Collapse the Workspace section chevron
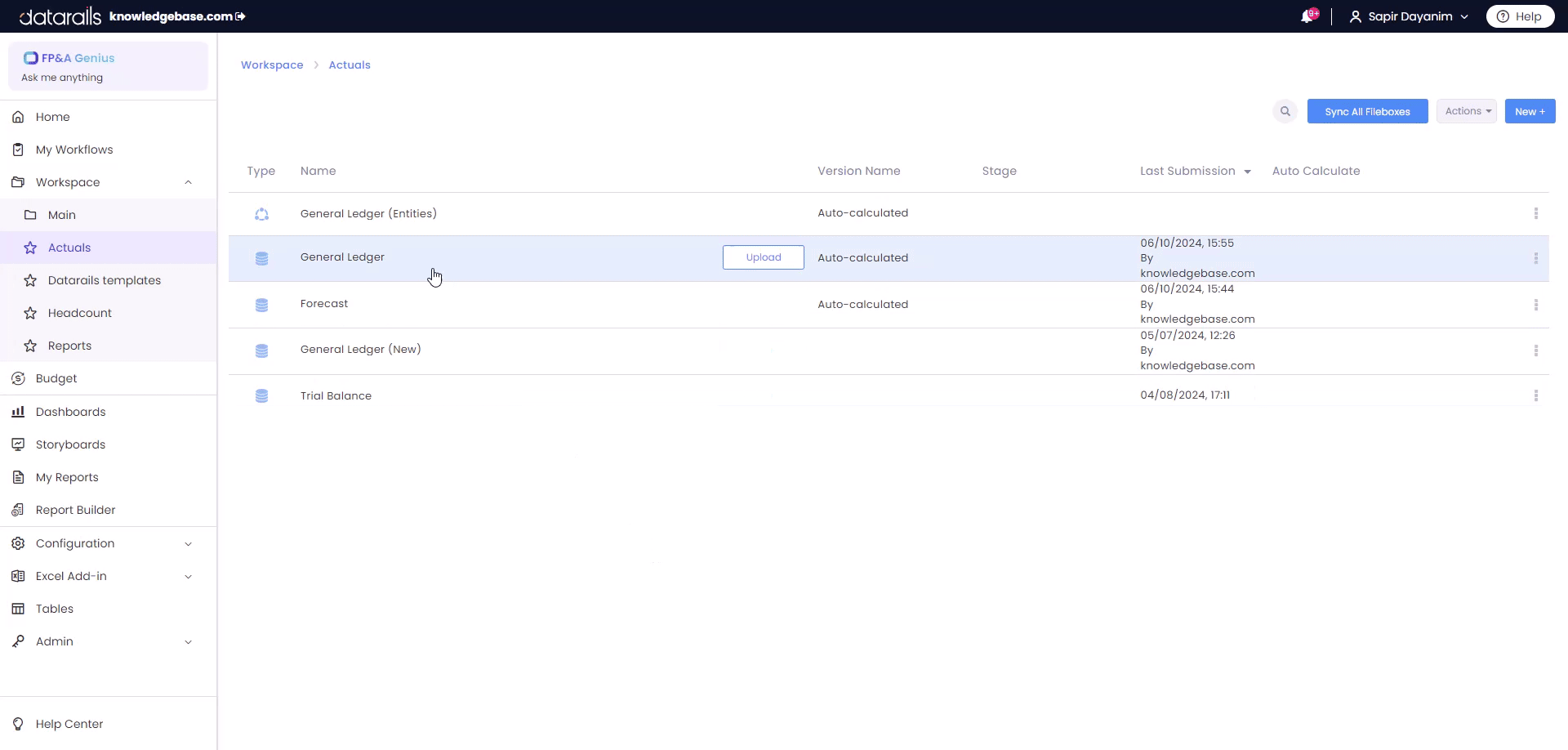Viewport: 1568px width, 750px height. (x=189, y=182)
